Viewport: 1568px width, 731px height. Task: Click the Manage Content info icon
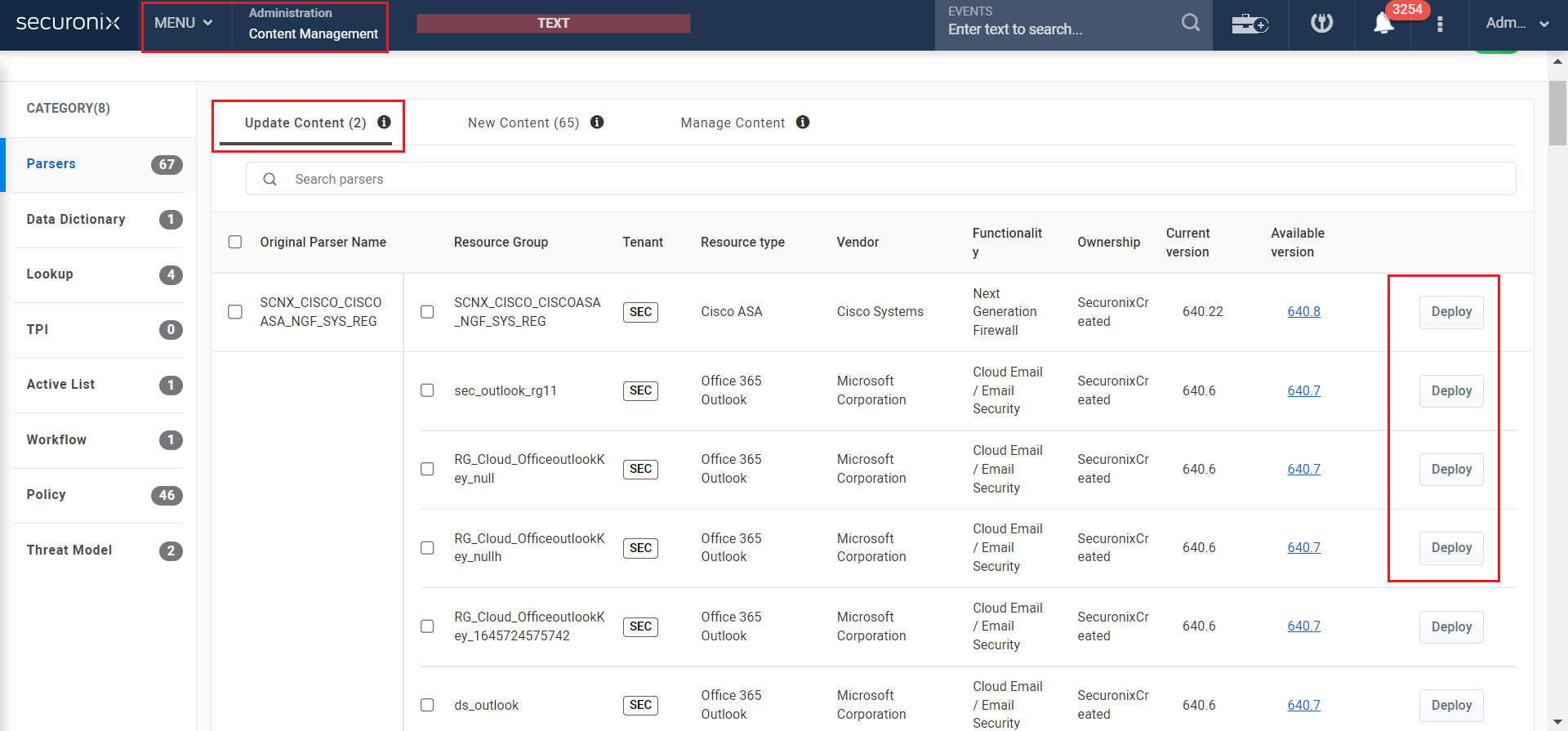(x=803, y=122)
